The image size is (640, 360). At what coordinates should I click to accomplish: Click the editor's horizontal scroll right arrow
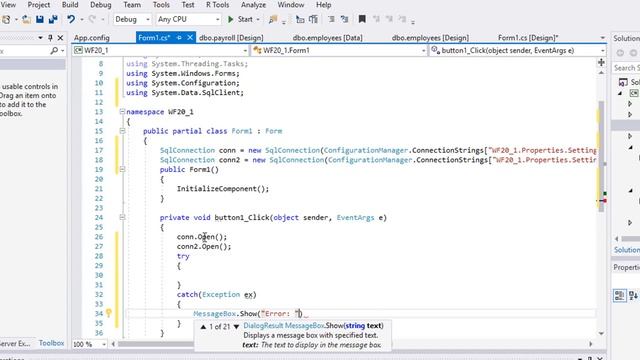(x=591, y=344)
